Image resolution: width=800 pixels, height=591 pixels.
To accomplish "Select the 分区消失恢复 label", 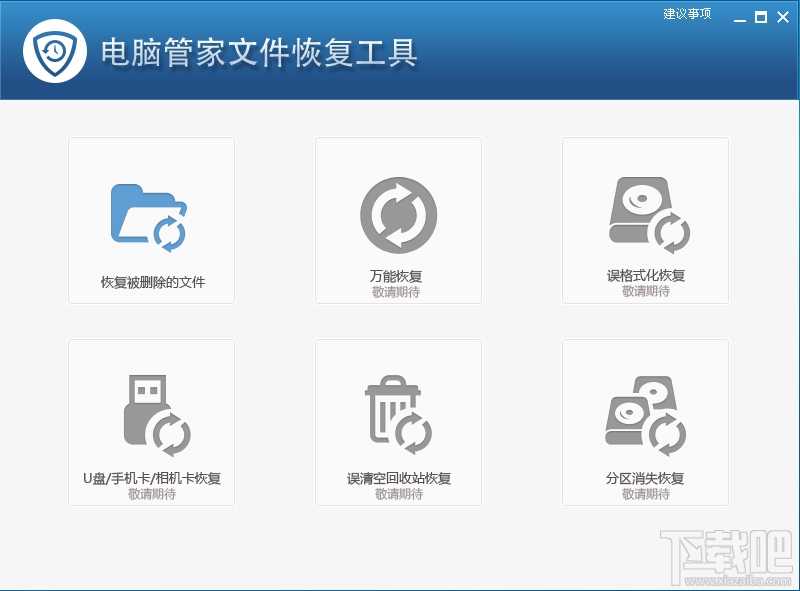I will pyautogui.click(x=645, y=478).
